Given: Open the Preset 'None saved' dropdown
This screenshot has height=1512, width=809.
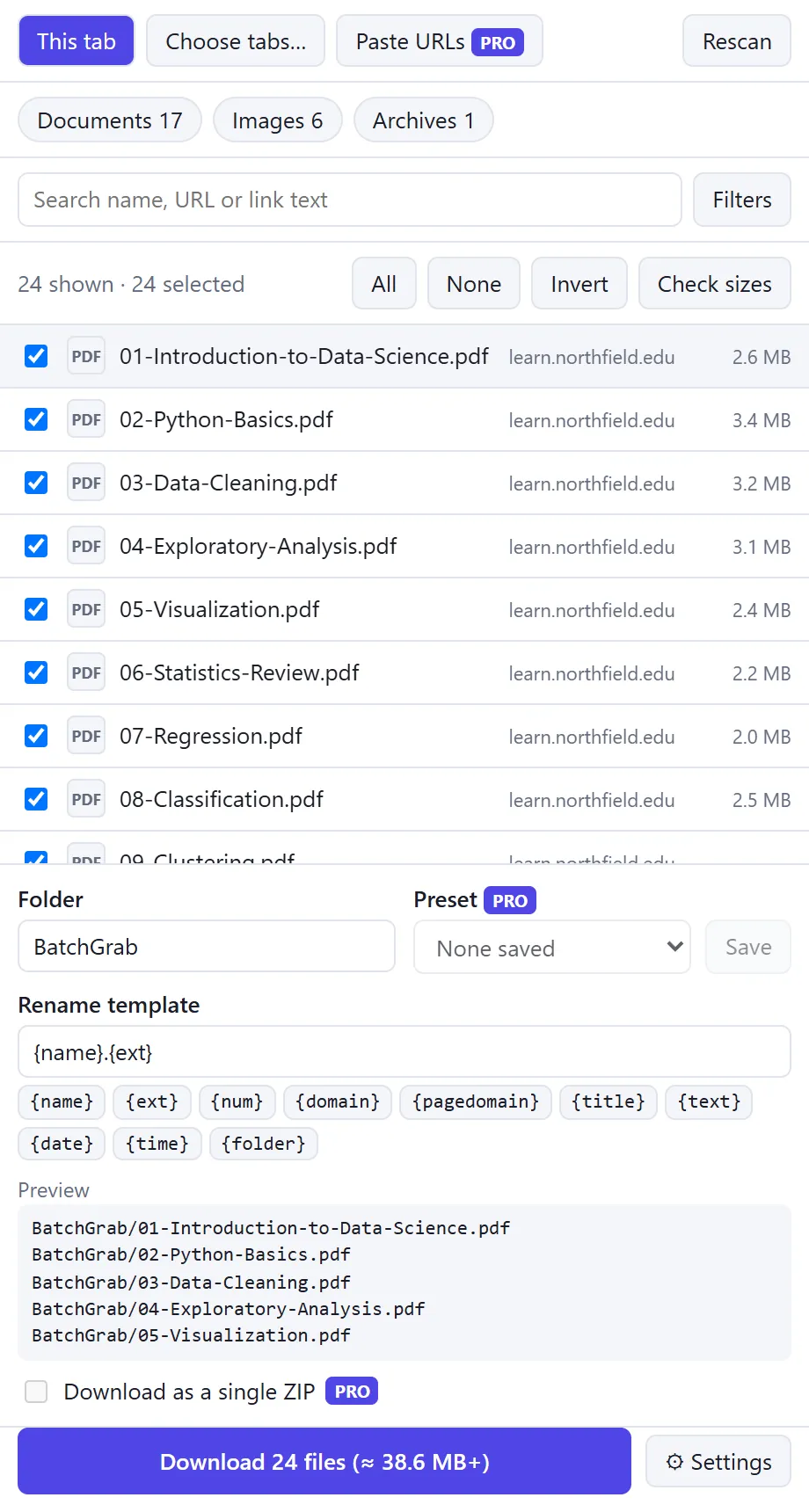Looking at the screenshot, I should coord(552,947).
